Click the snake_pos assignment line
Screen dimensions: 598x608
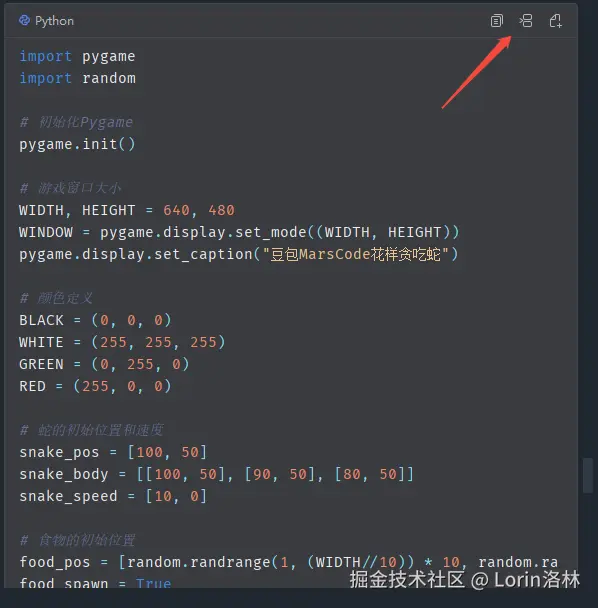113,452
